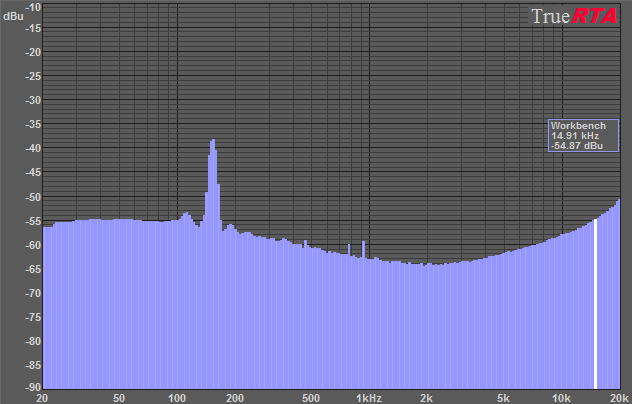Click the '2k' frequency axis label
Viewport: 632px width, 404px height.
click(426, 398)
